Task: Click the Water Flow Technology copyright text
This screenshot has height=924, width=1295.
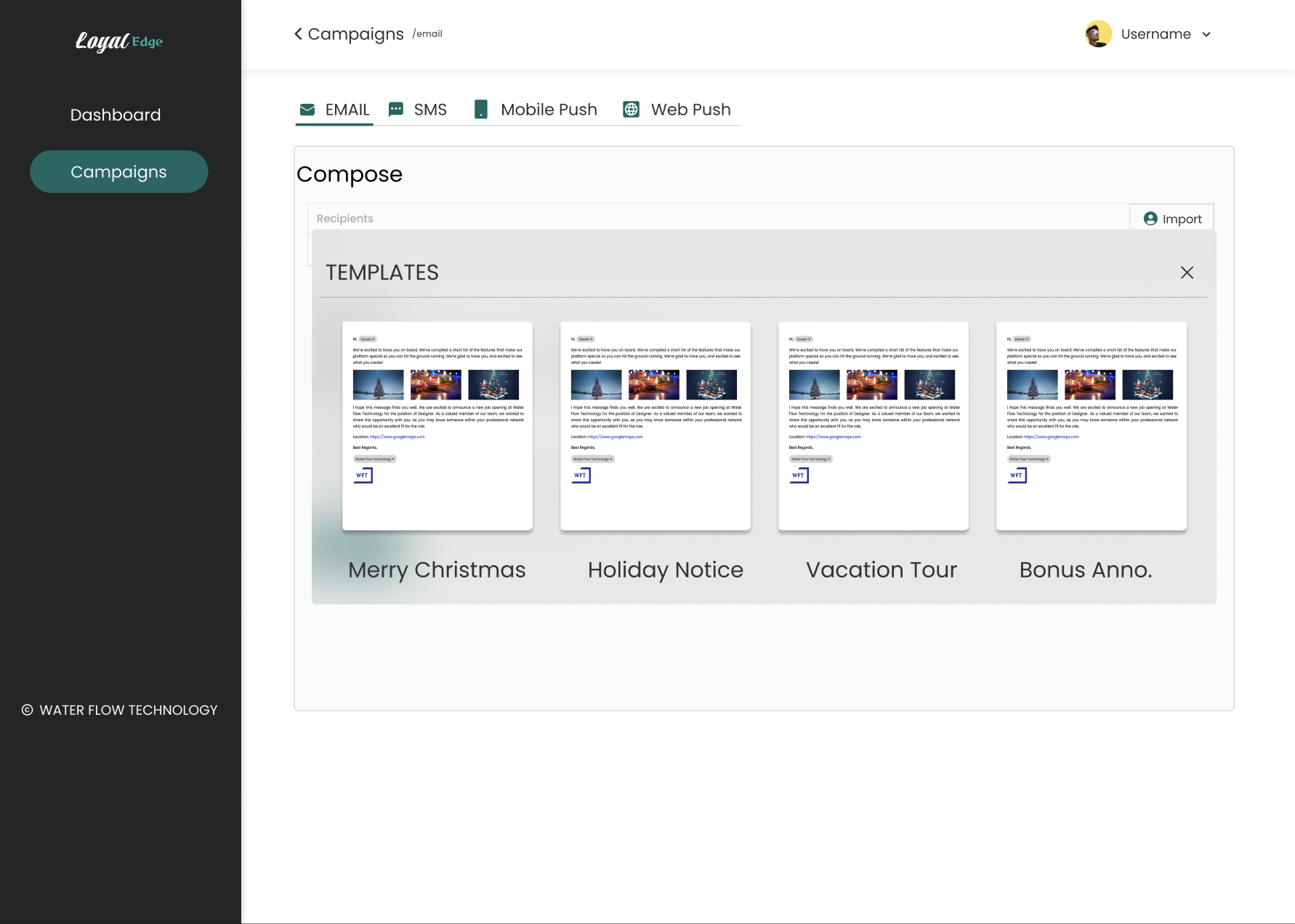Action: (129, 710)
